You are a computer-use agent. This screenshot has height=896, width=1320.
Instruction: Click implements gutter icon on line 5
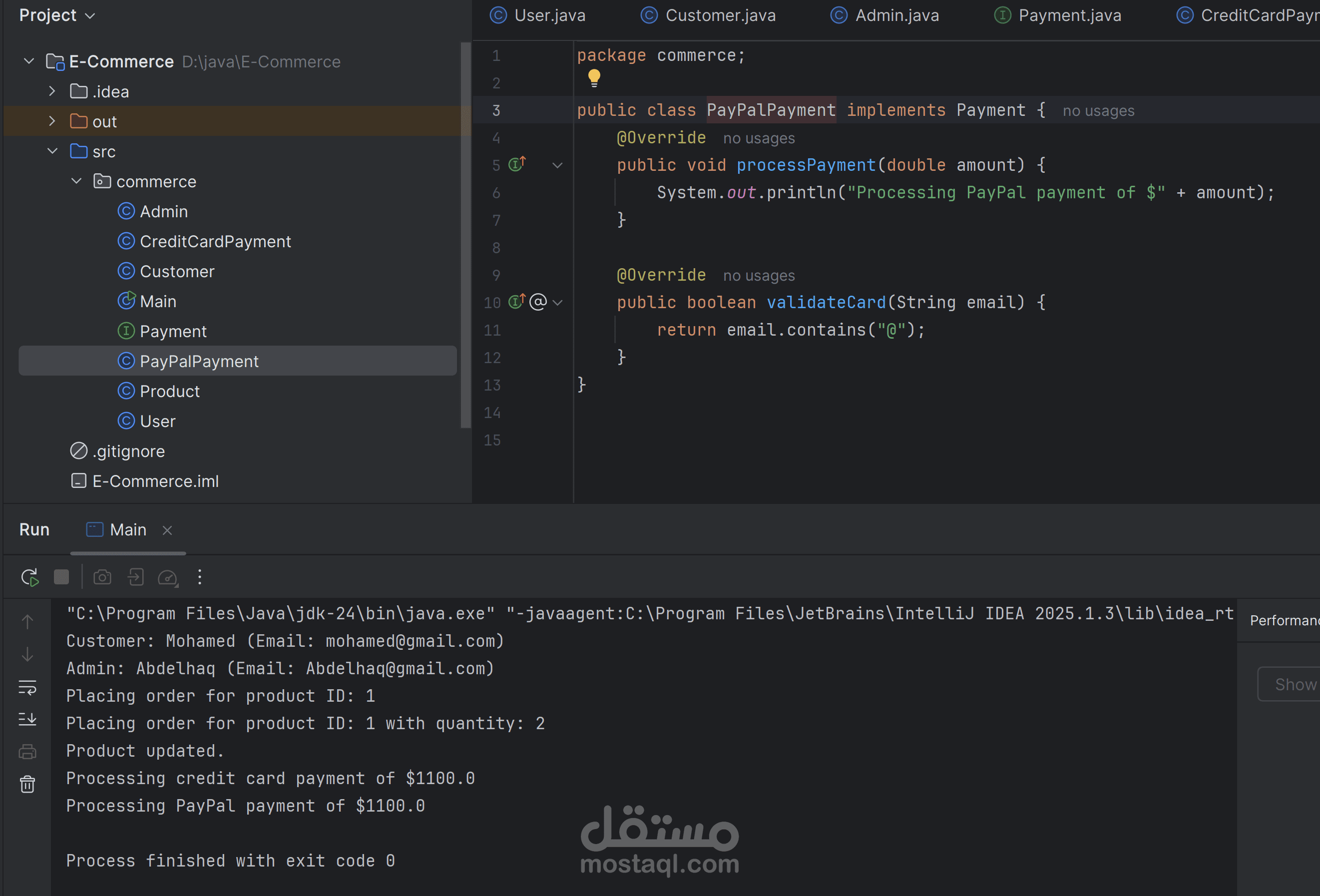click(517, 164)
